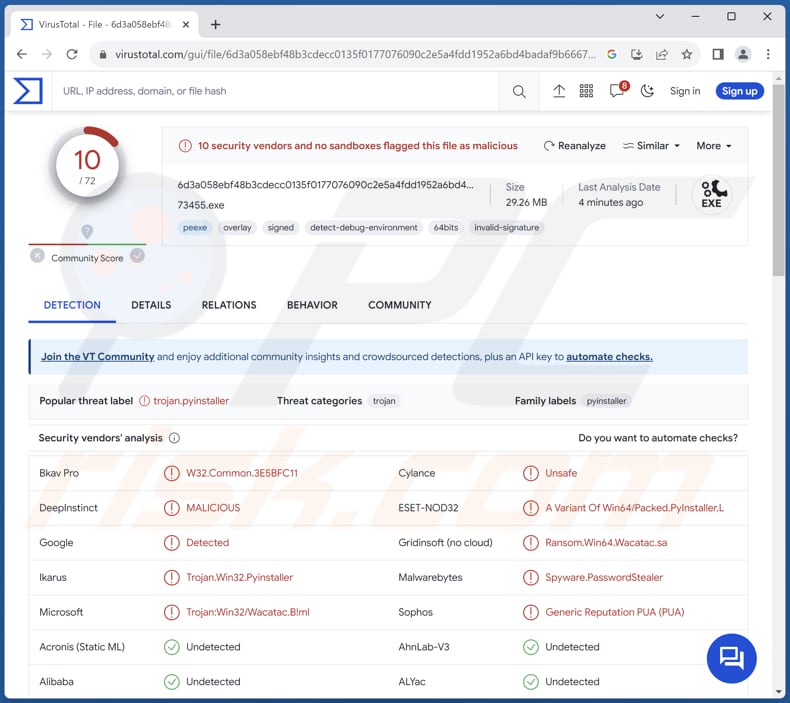Switch to the DETAILS tab
This screenshot has height=703, width=790.
(151, 305)
